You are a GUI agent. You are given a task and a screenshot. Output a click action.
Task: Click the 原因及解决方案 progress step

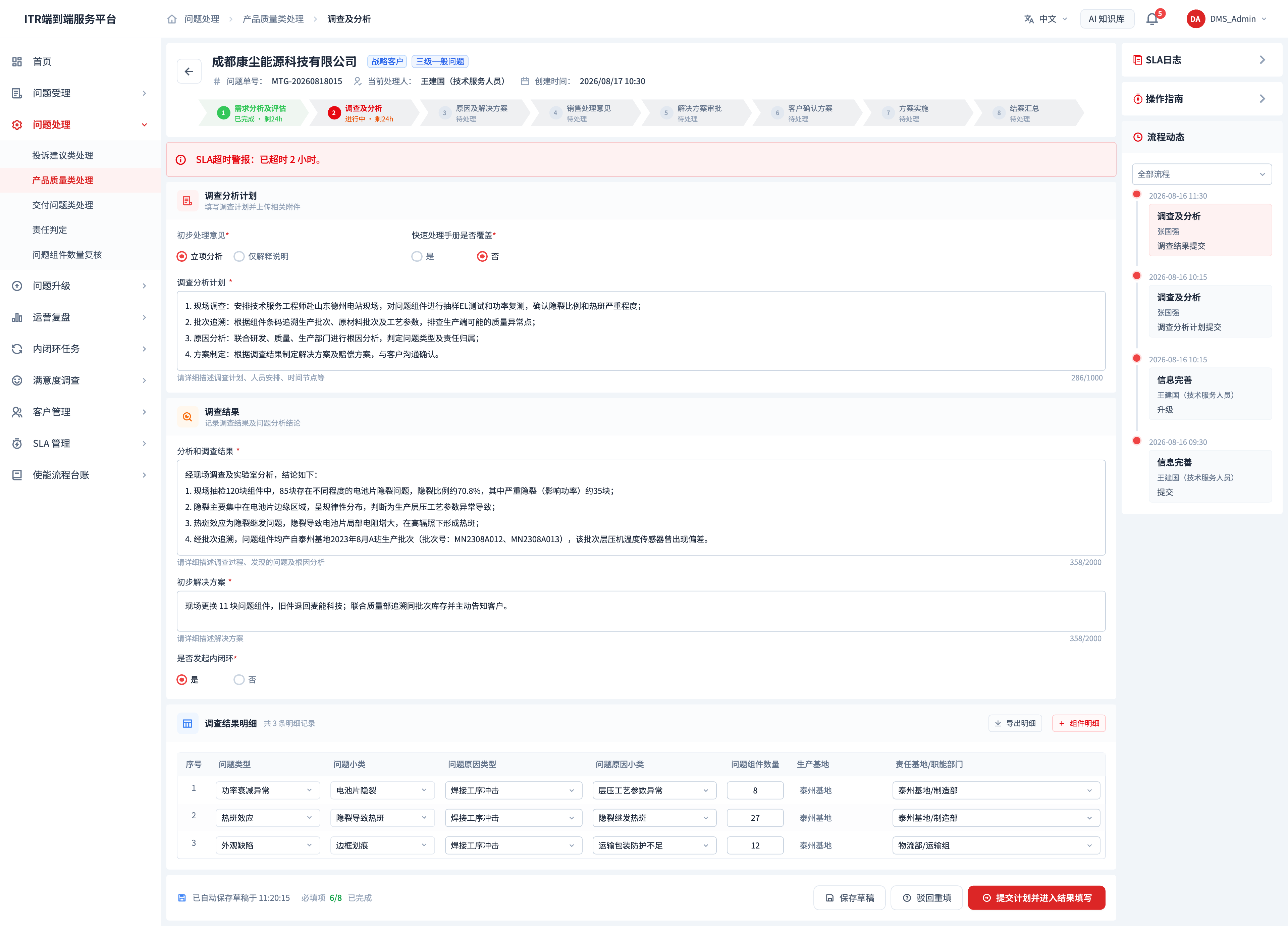tap(475, 113)
